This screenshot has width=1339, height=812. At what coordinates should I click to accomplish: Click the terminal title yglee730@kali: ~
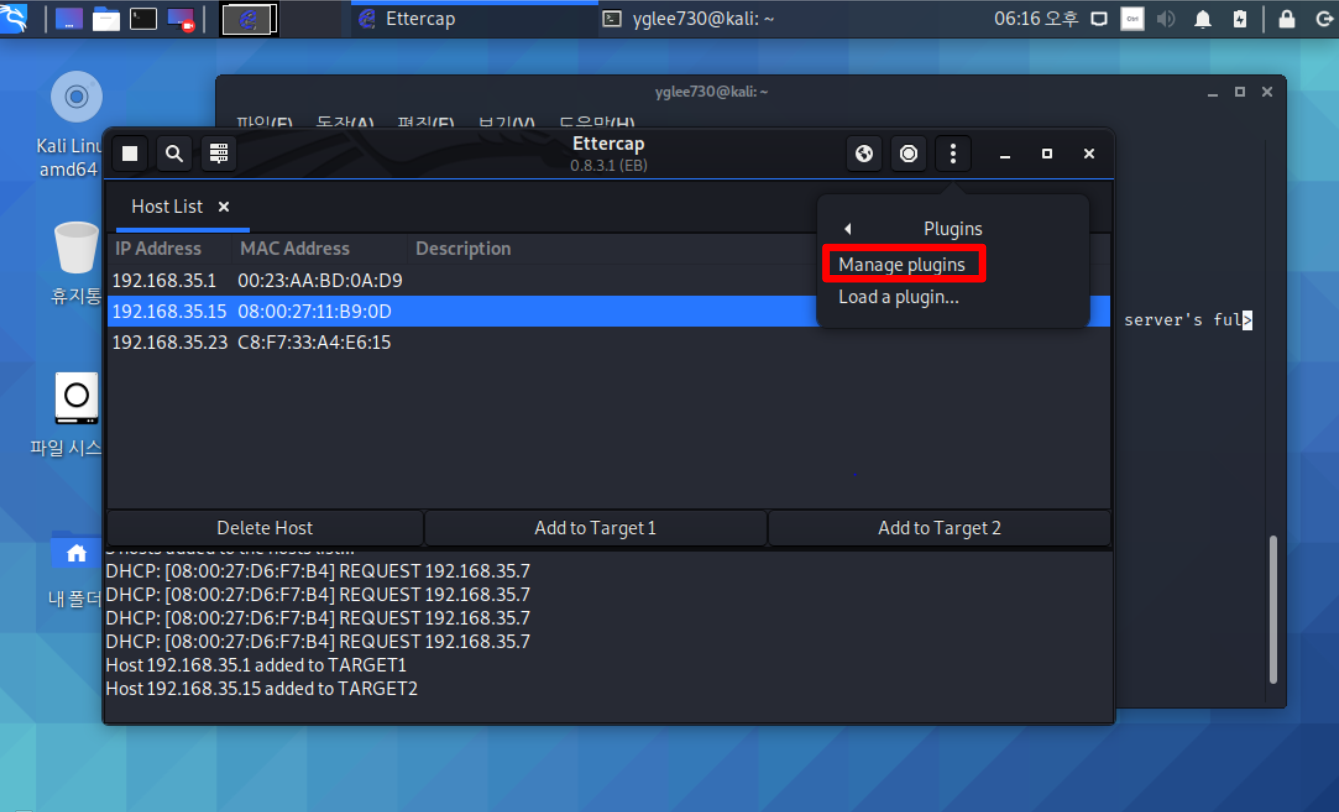711,91
